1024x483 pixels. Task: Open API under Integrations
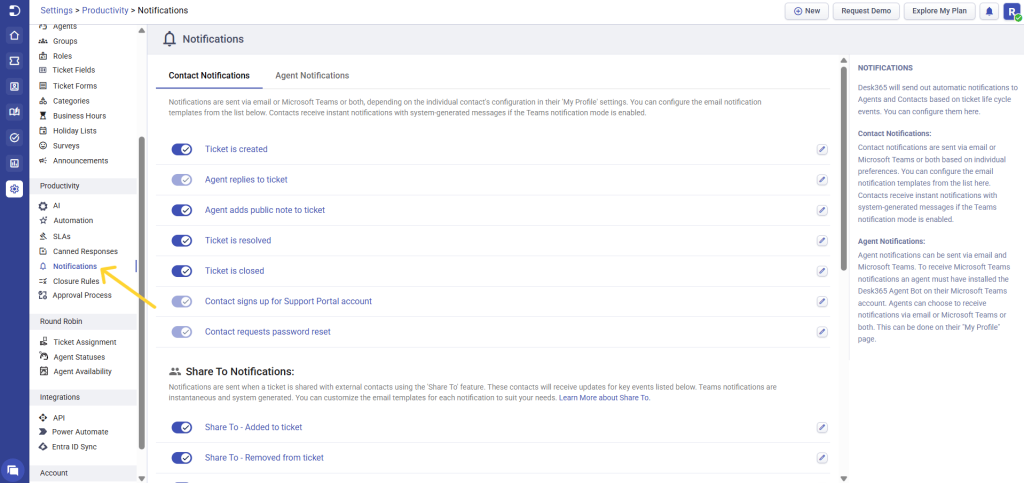click(x=59, y=418)
